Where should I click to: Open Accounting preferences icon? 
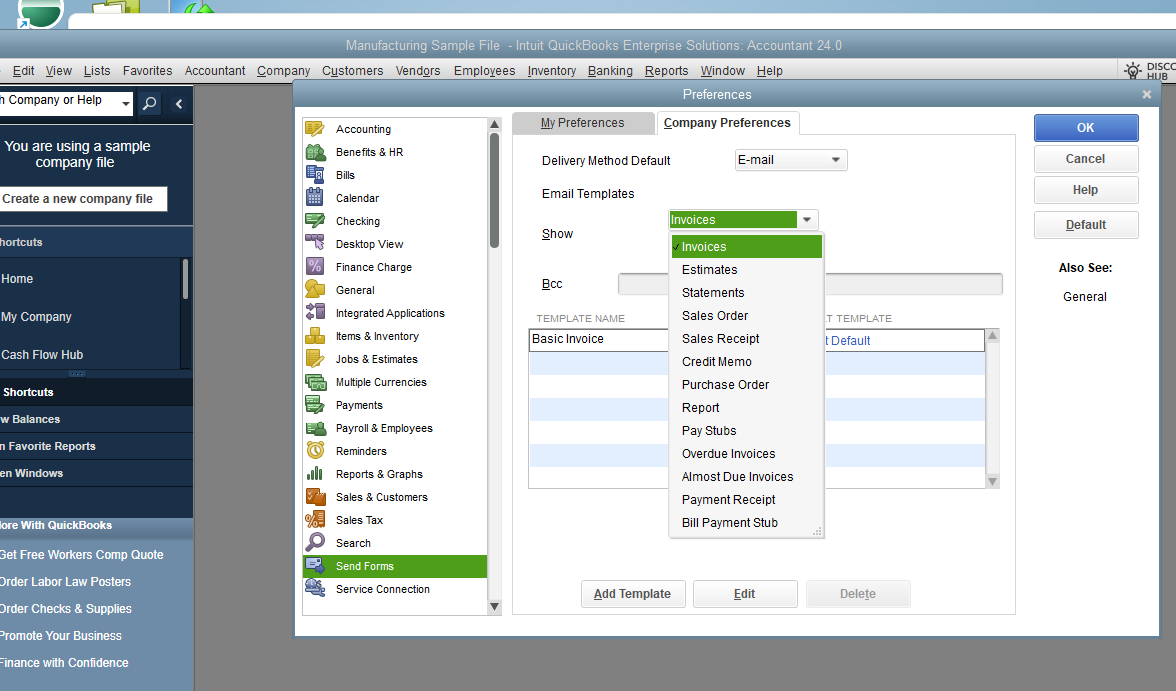[x=315, y=129]
